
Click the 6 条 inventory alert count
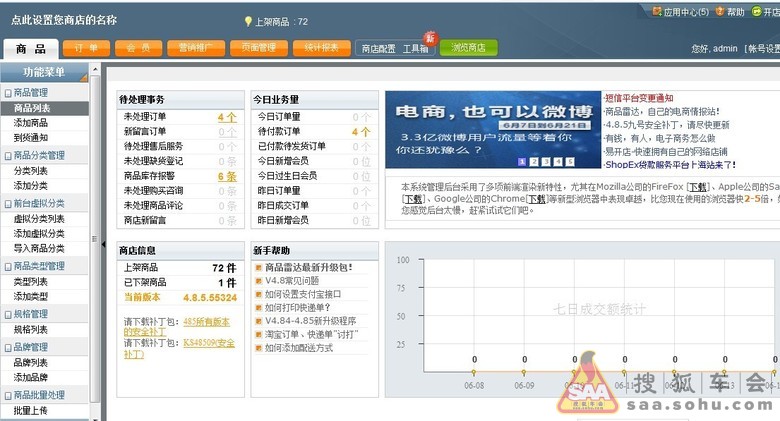tap(227, 177)
